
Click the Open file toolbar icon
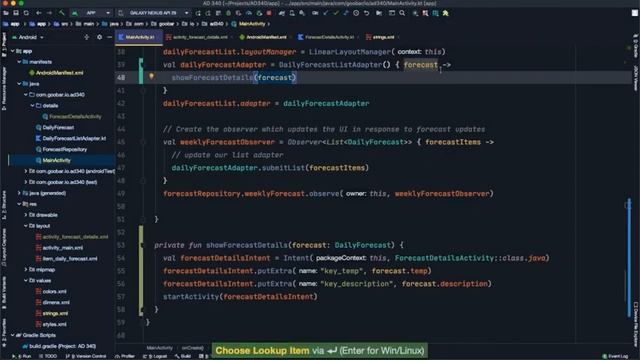pos(6,13)
